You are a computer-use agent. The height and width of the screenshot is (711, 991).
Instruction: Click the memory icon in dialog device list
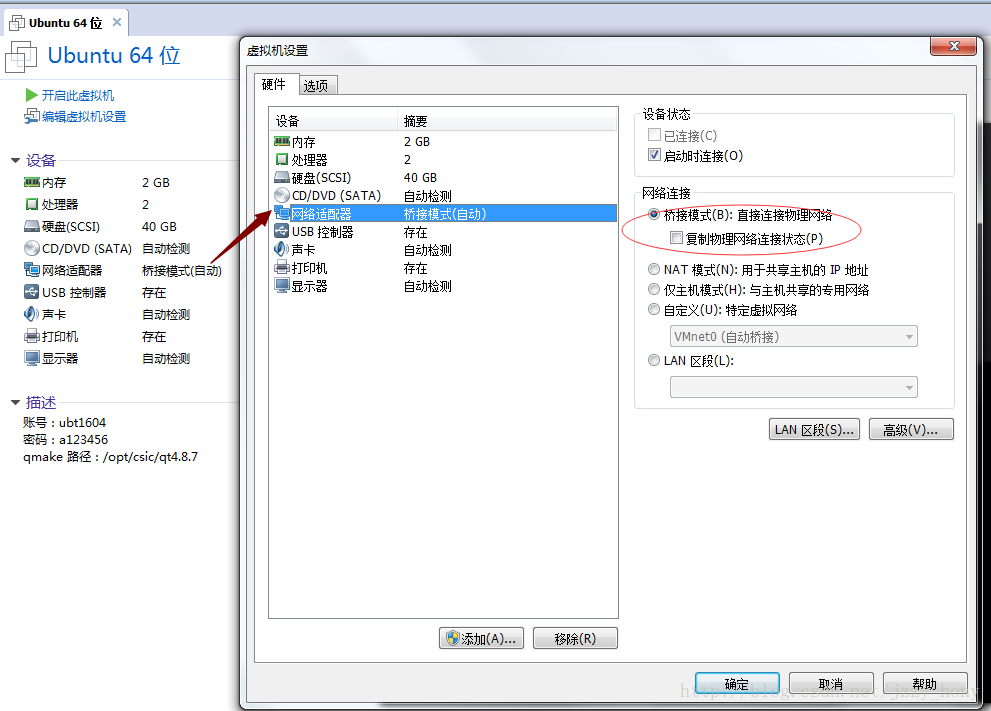(x=282, y=142)
